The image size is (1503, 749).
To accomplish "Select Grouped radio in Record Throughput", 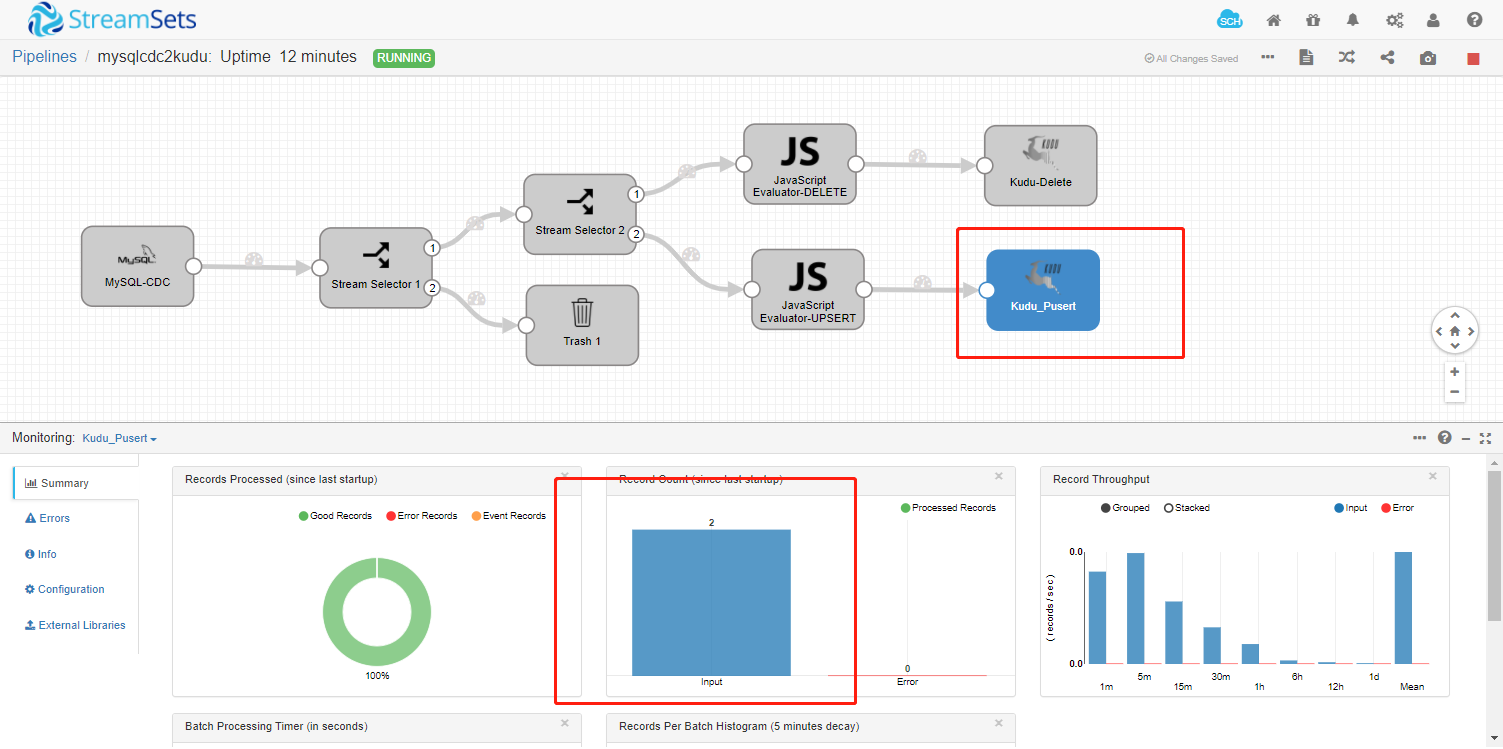I will tap(1125, 508).
